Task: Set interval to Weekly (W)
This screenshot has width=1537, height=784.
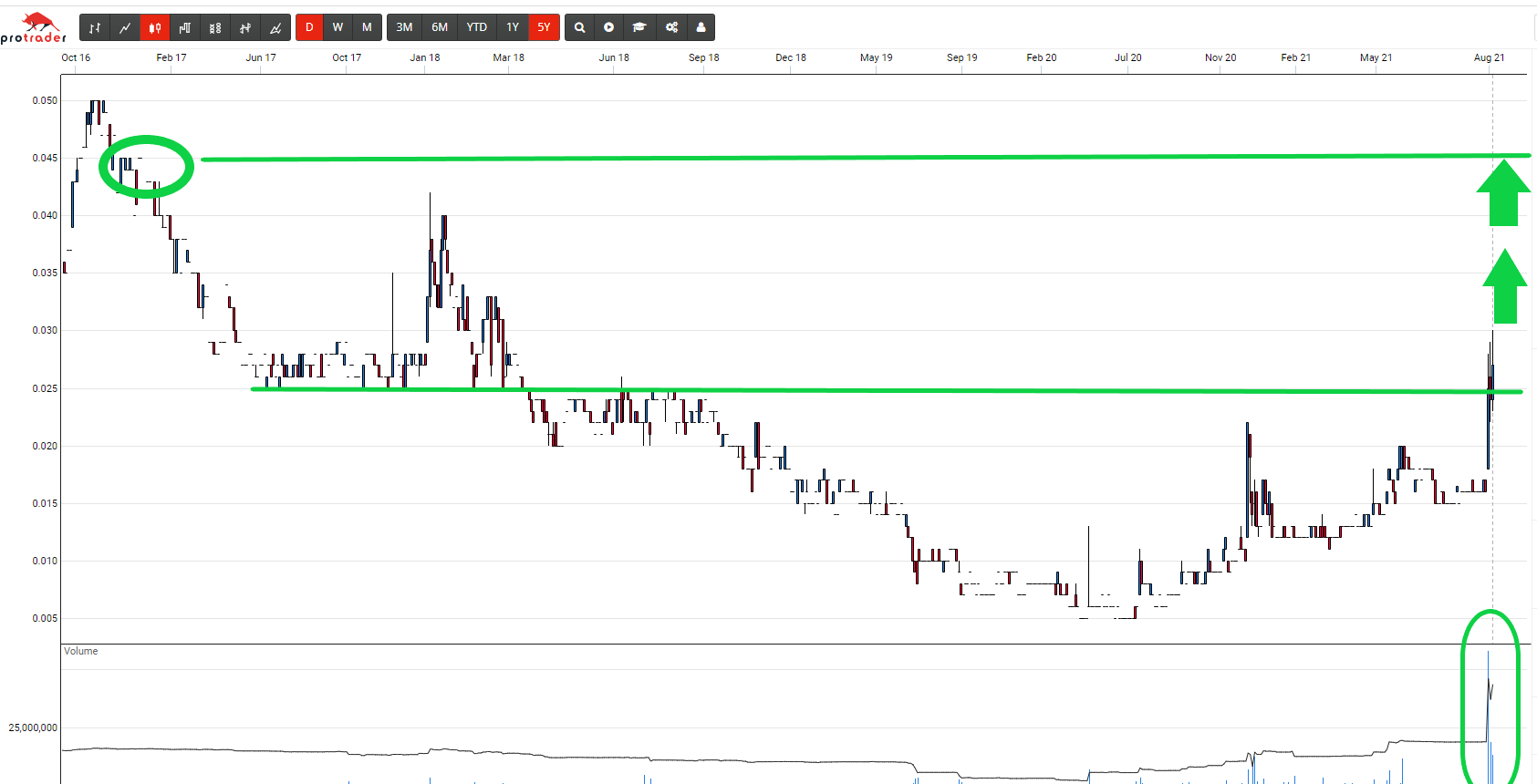Action: (338, 27)
